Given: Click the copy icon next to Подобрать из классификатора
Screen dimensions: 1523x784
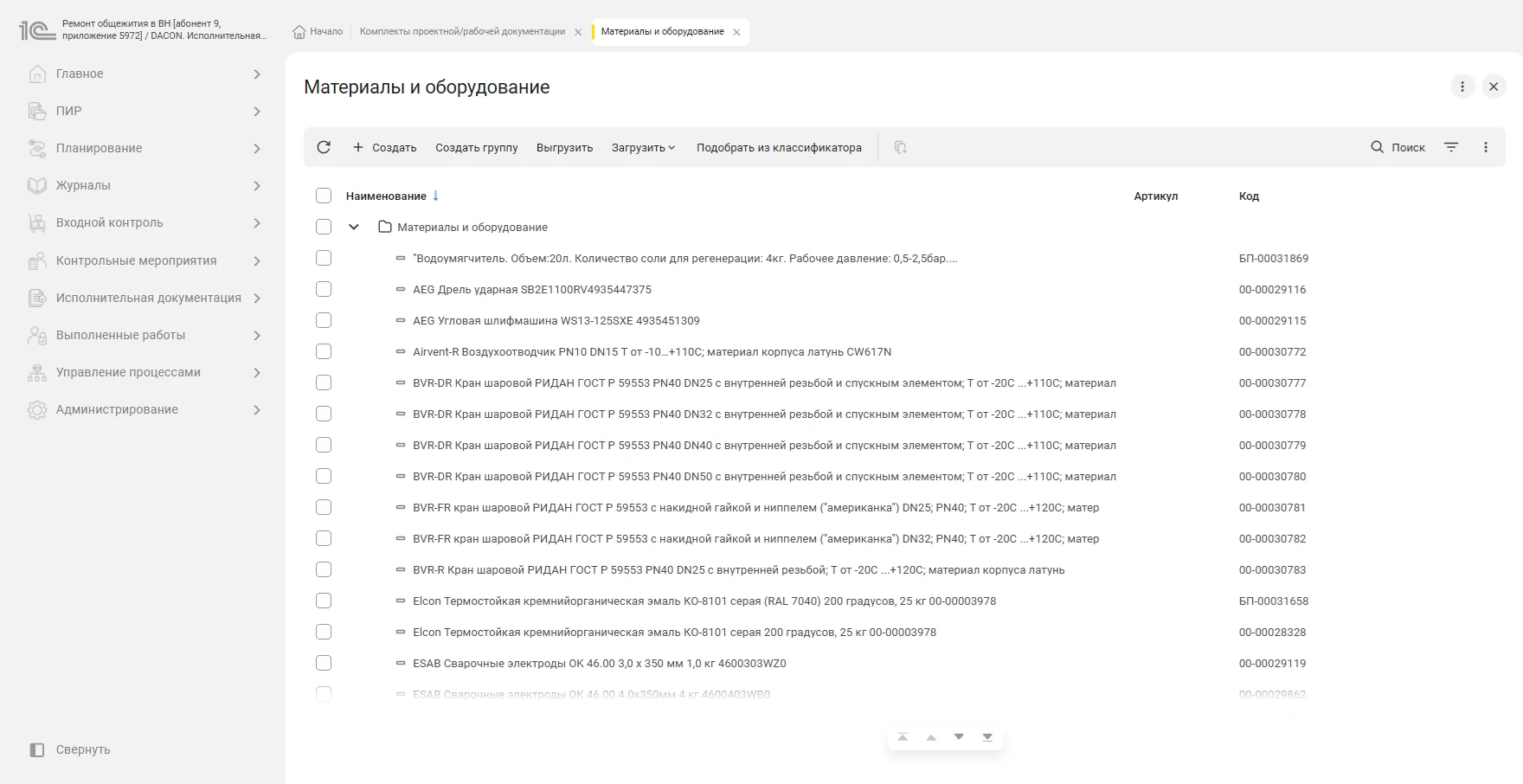Looking at the screenshot, I should 900,147.
